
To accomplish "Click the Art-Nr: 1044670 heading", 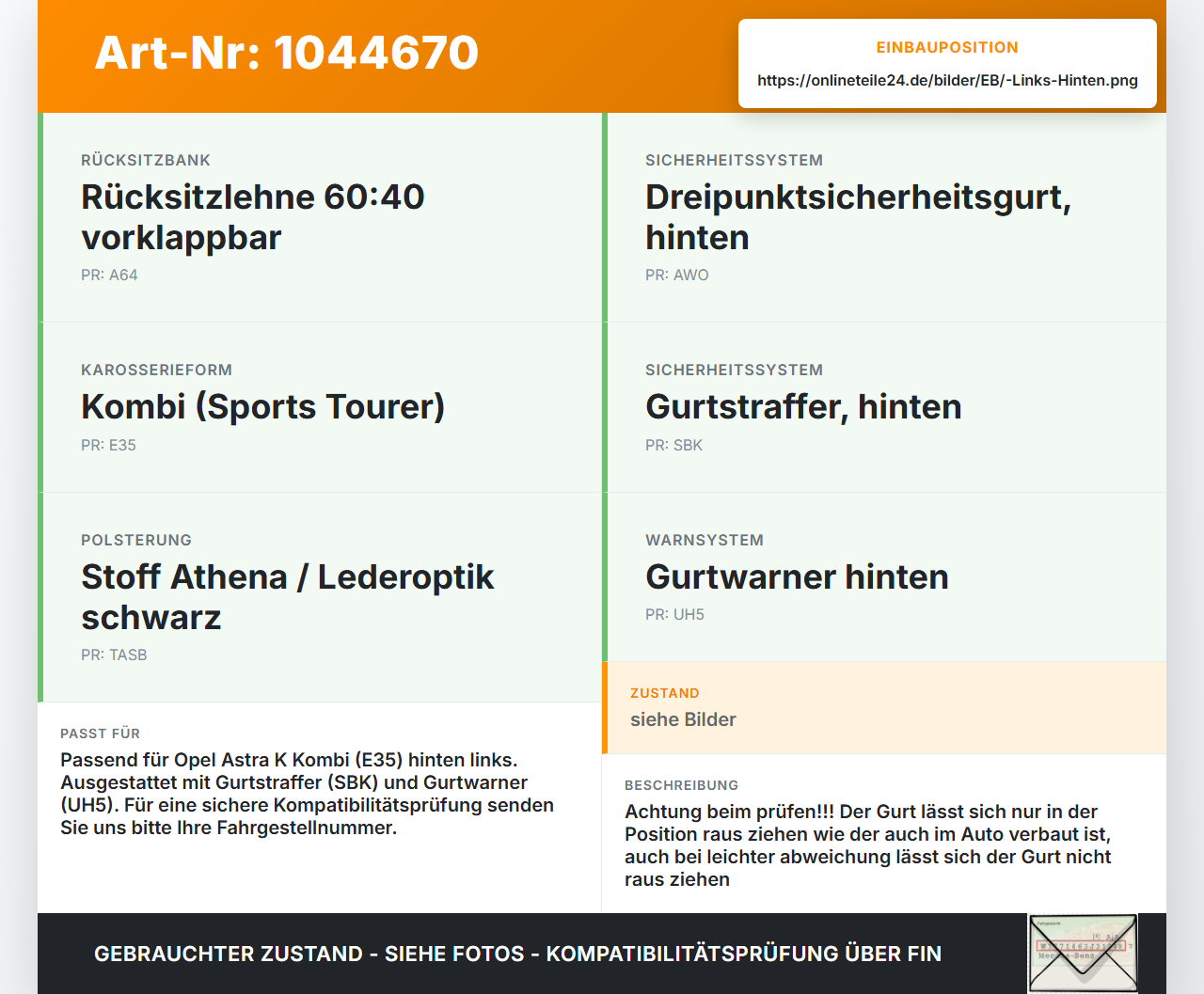I will point(286,53).
